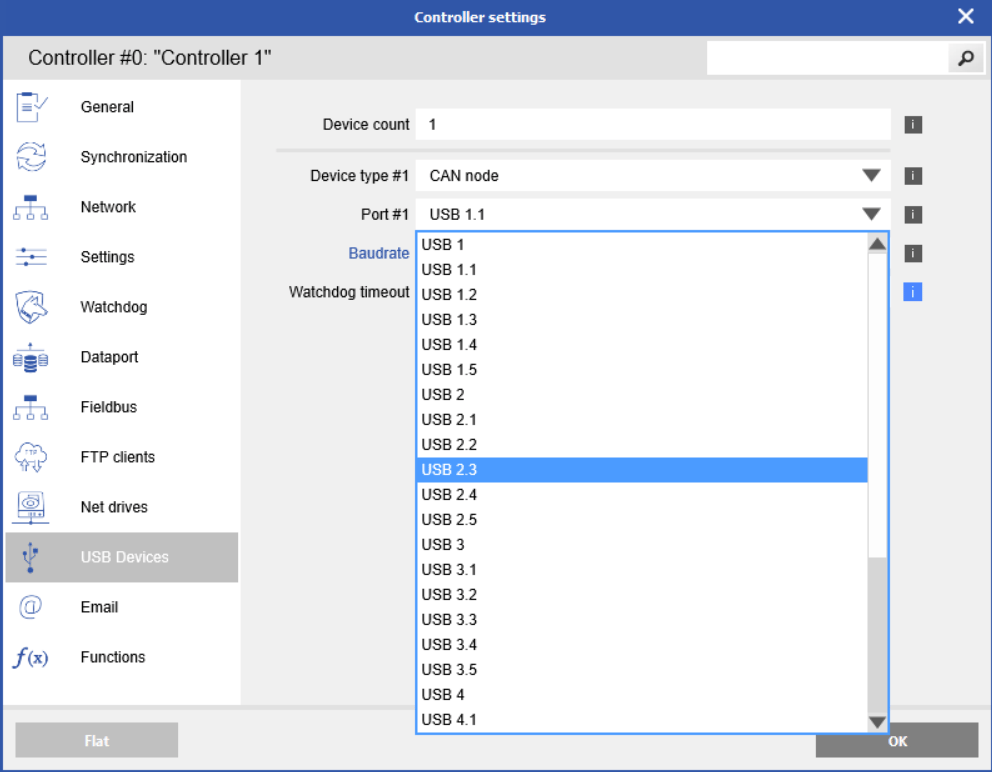
Task: Expand the Device type #1 dropdown arrow
Action: click(871, 176)
